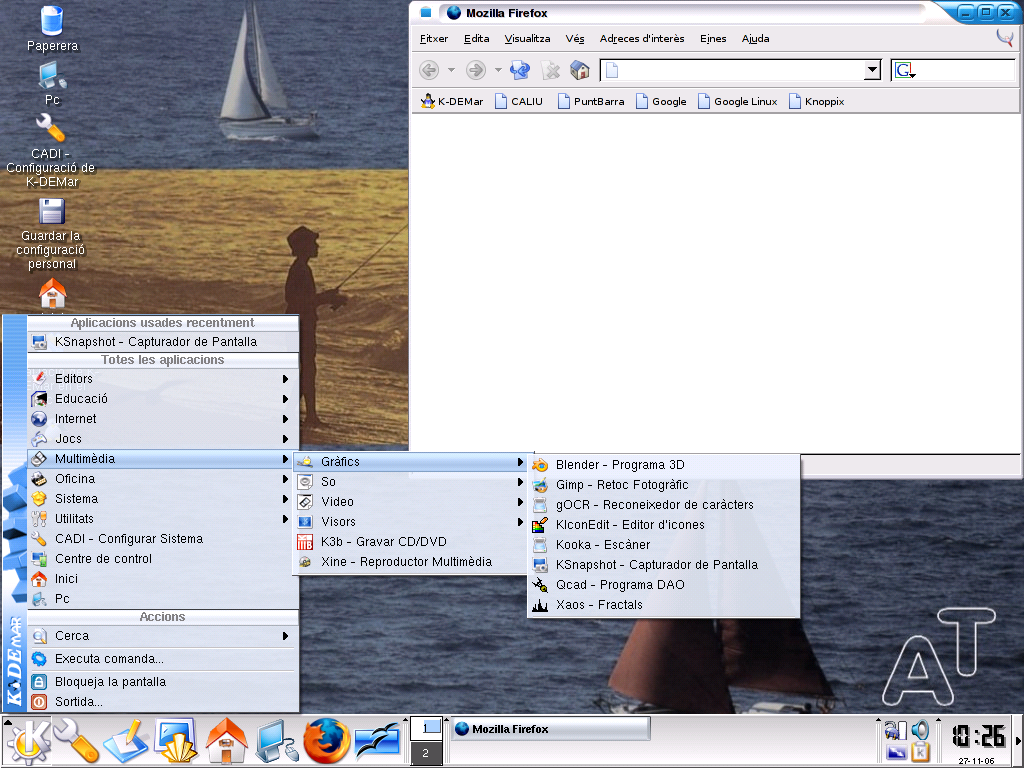Click the Mozilla Firefox taskbar entry
This screenshot has width=1024, height=768.
tap(549, 729)
